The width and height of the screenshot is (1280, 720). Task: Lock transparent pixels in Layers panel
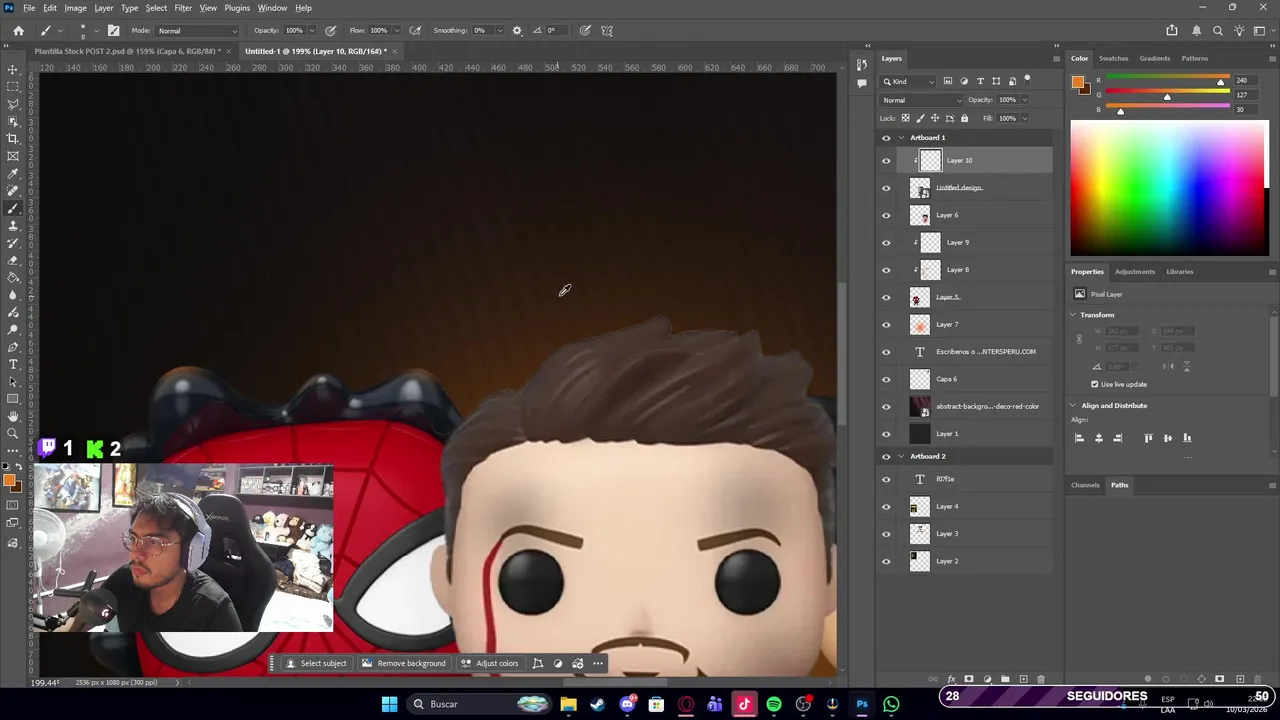tap(905, 118)
